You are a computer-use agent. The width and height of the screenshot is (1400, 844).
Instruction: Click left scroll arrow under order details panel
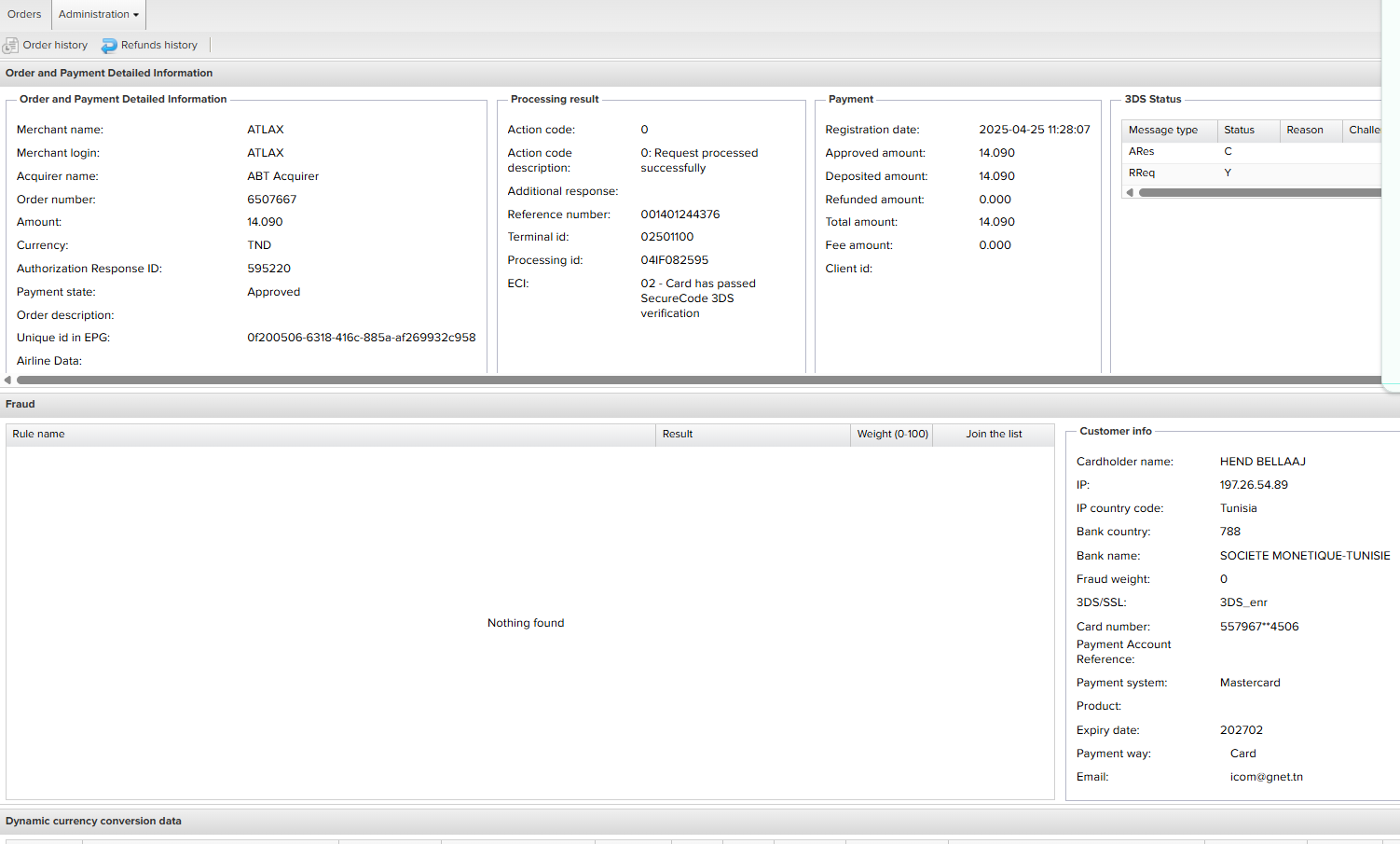tap(7, 380)
